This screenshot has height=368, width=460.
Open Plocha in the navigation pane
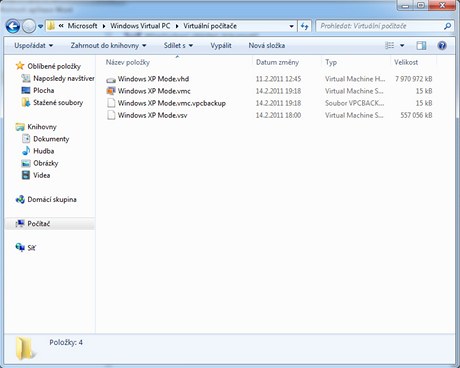tap(44, 90)
